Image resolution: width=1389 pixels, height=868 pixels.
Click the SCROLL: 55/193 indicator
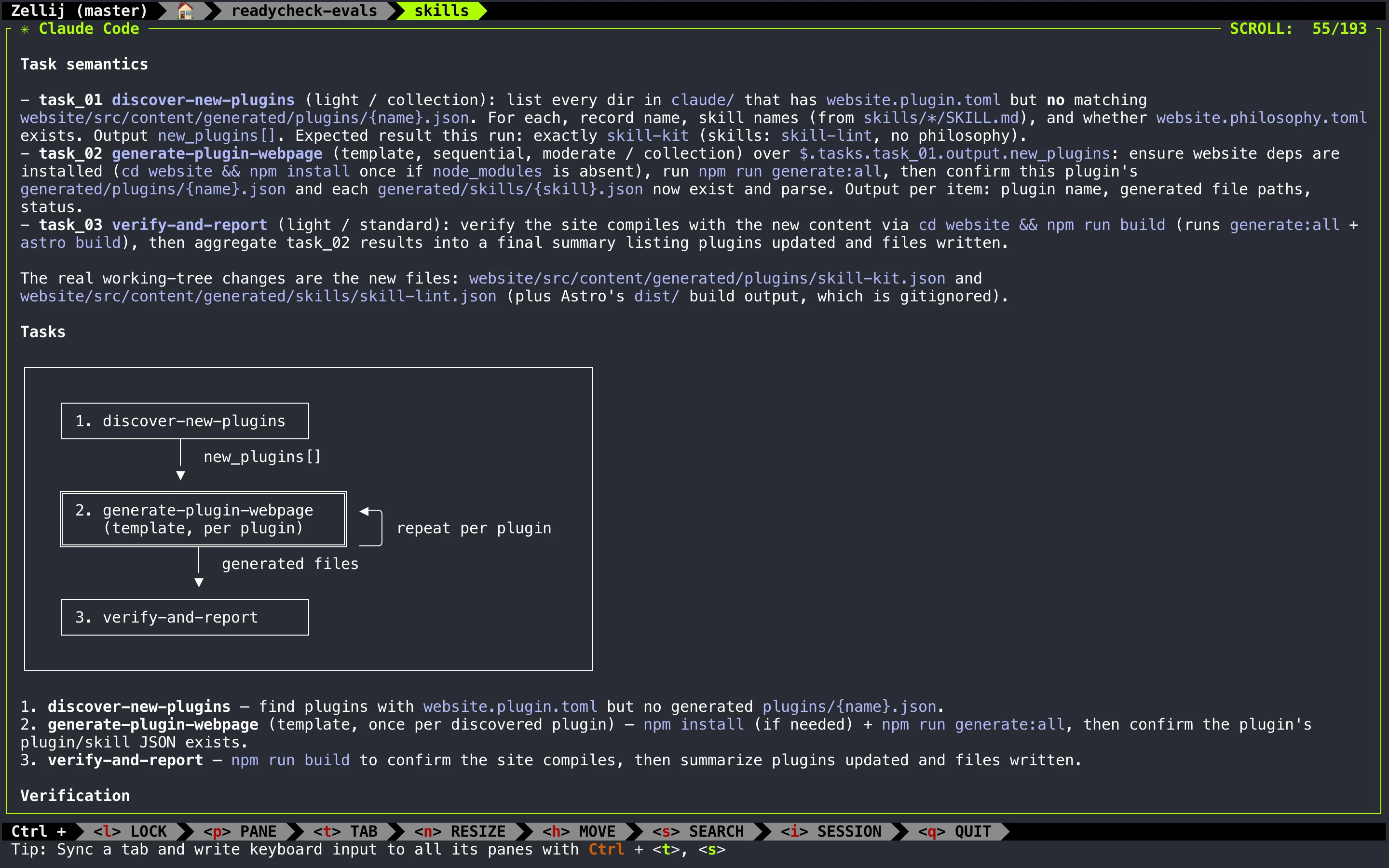pos(1298,29)
